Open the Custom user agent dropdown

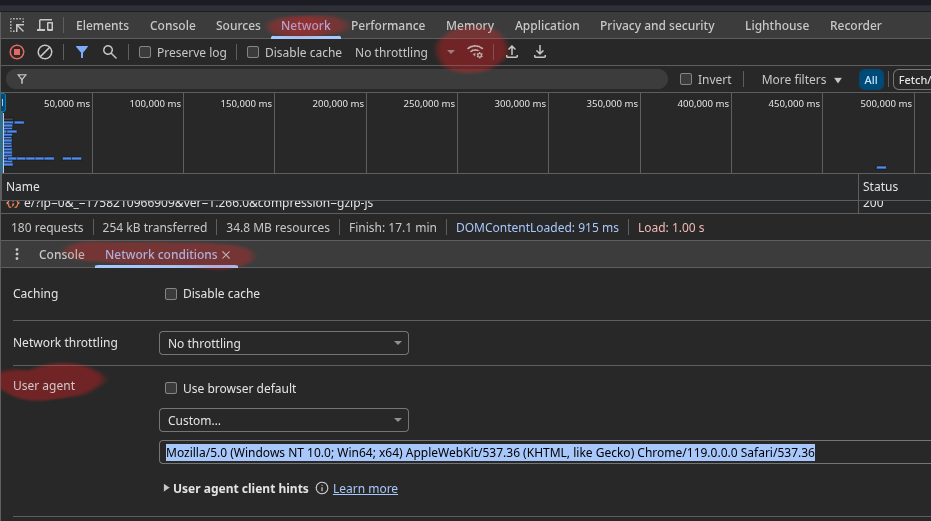coord(283,420)
